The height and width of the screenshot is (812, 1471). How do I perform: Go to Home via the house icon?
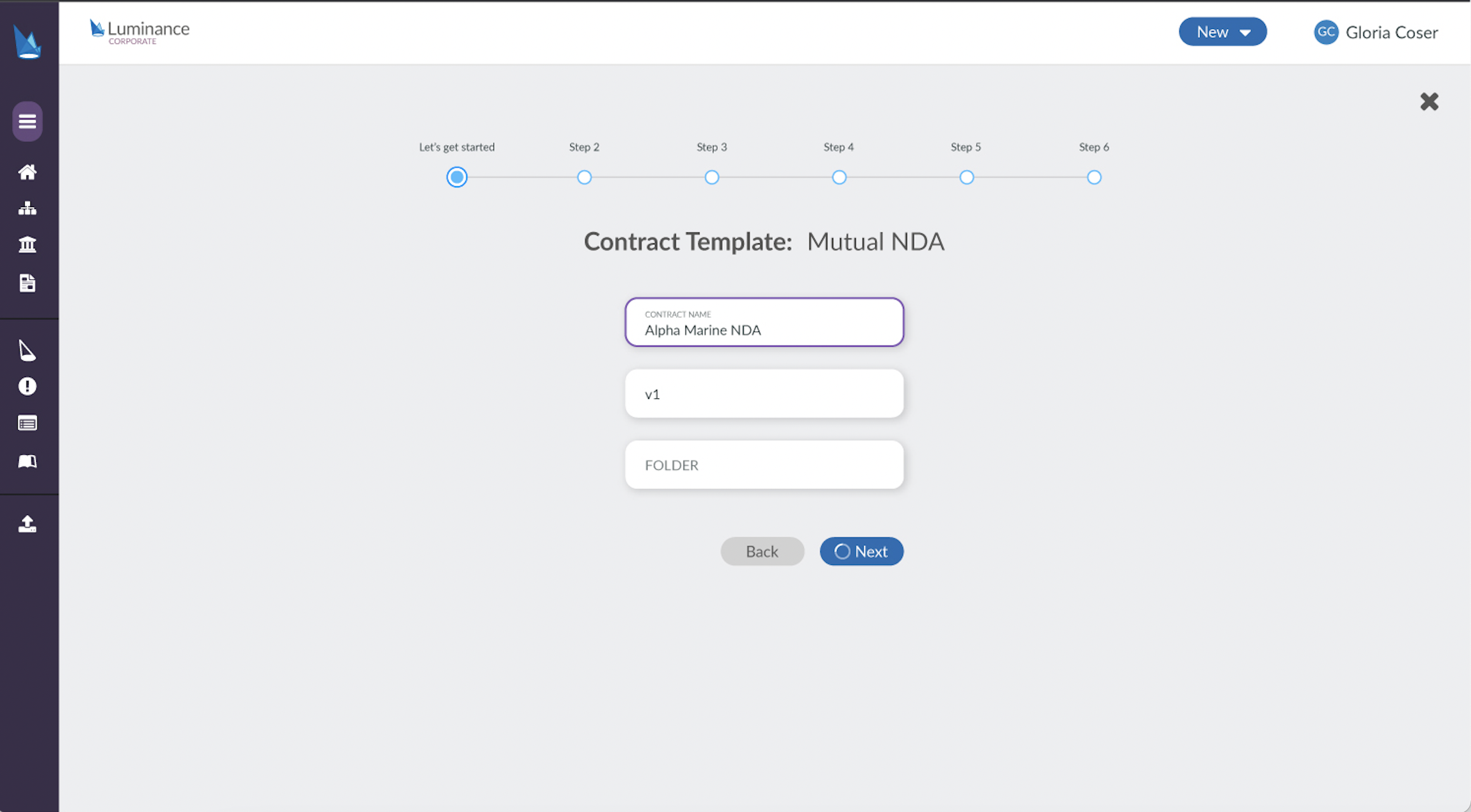pos(27,172)
